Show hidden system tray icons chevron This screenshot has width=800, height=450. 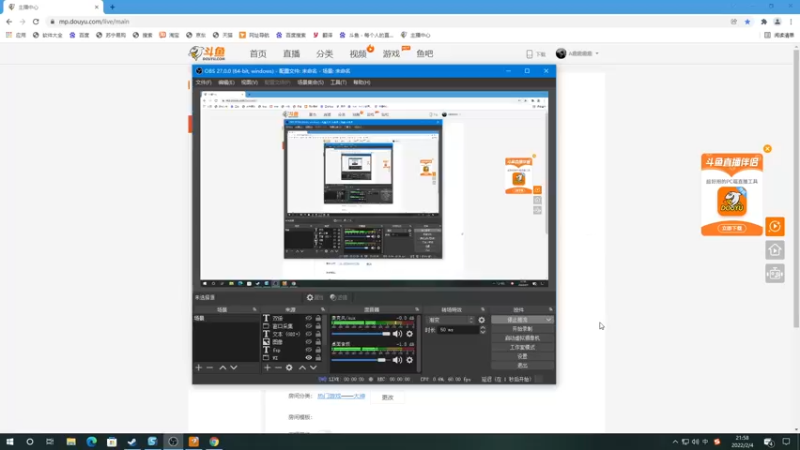(675, 442)
